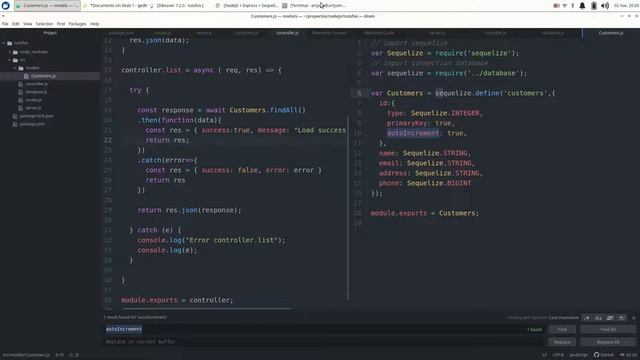Open the Help menu

point(94,24)
